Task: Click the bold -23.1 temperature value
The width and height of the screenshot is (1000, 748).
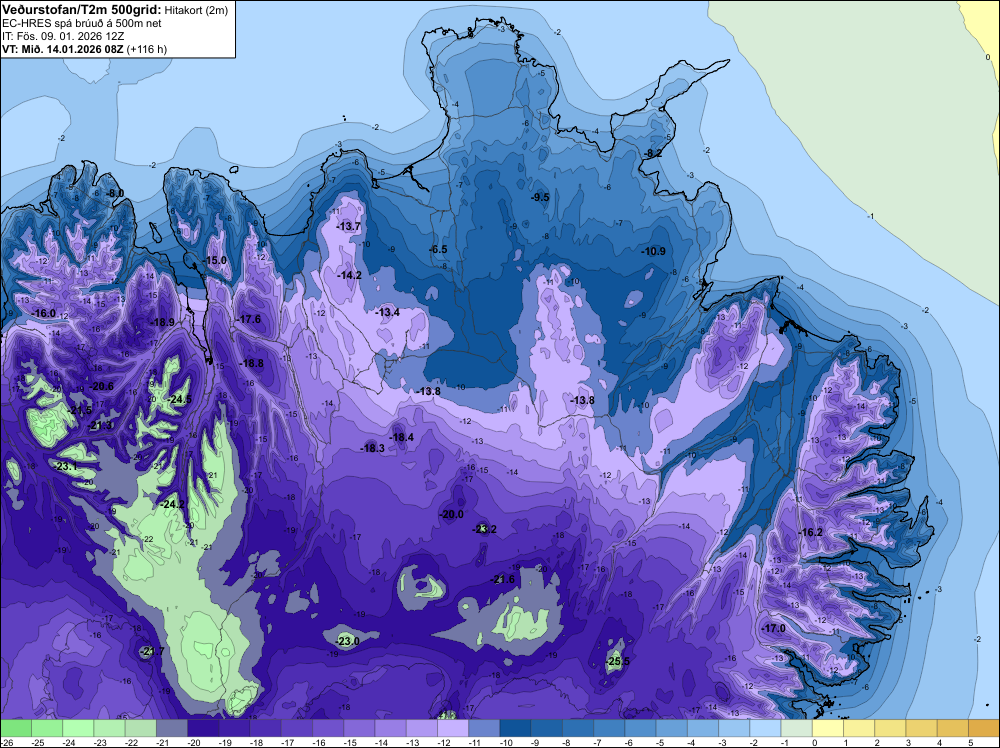Action: 66,466
